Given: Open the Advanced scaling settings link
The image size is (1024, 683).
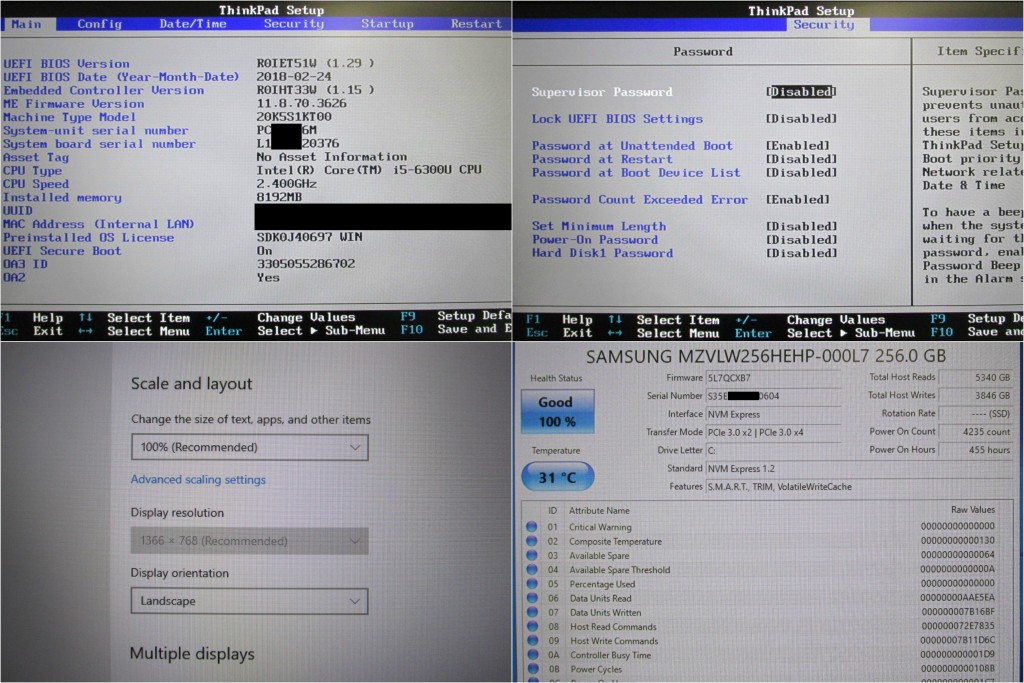Looking at the screenshot, I should (x=198, y=479).
